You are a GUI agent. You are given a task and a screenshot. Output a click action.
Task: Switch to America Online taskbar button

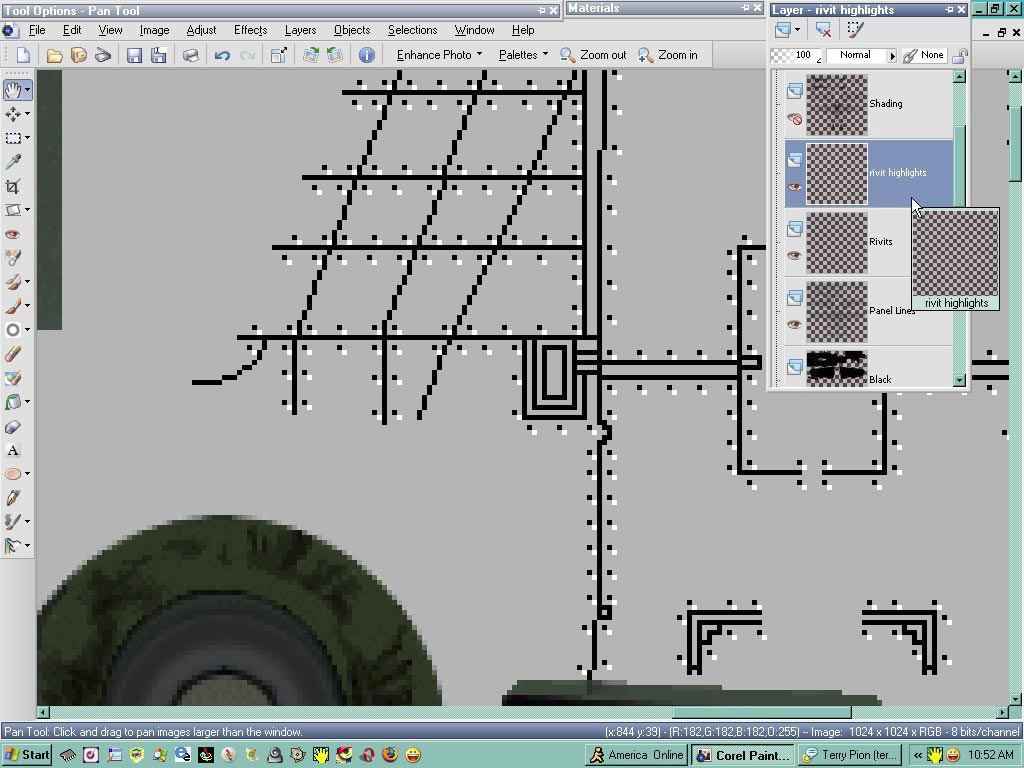point(636,756)
